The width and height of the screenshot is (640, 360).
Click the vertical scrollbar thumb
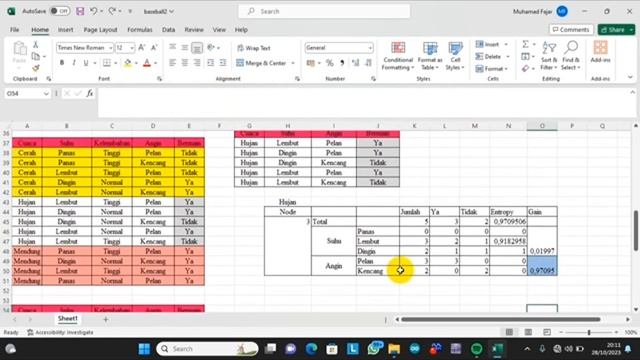[636, 231]
